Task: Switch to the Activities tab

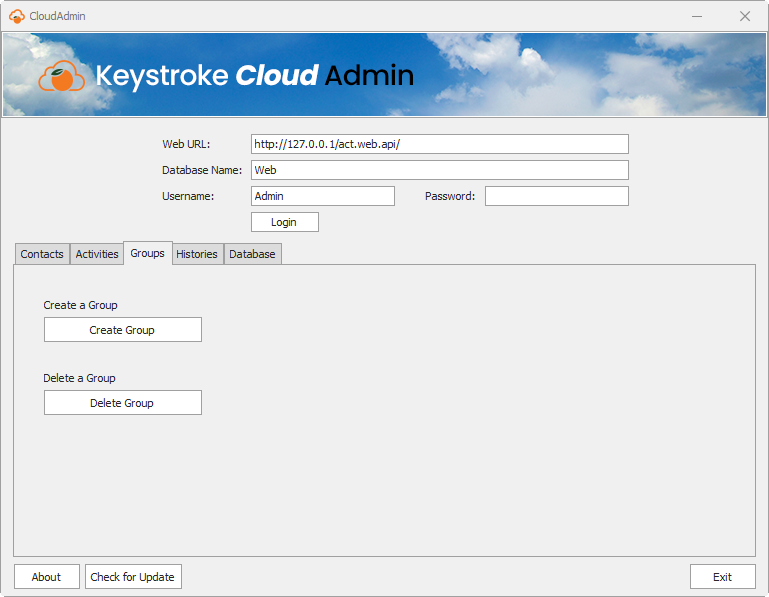Action: [97, 254]
